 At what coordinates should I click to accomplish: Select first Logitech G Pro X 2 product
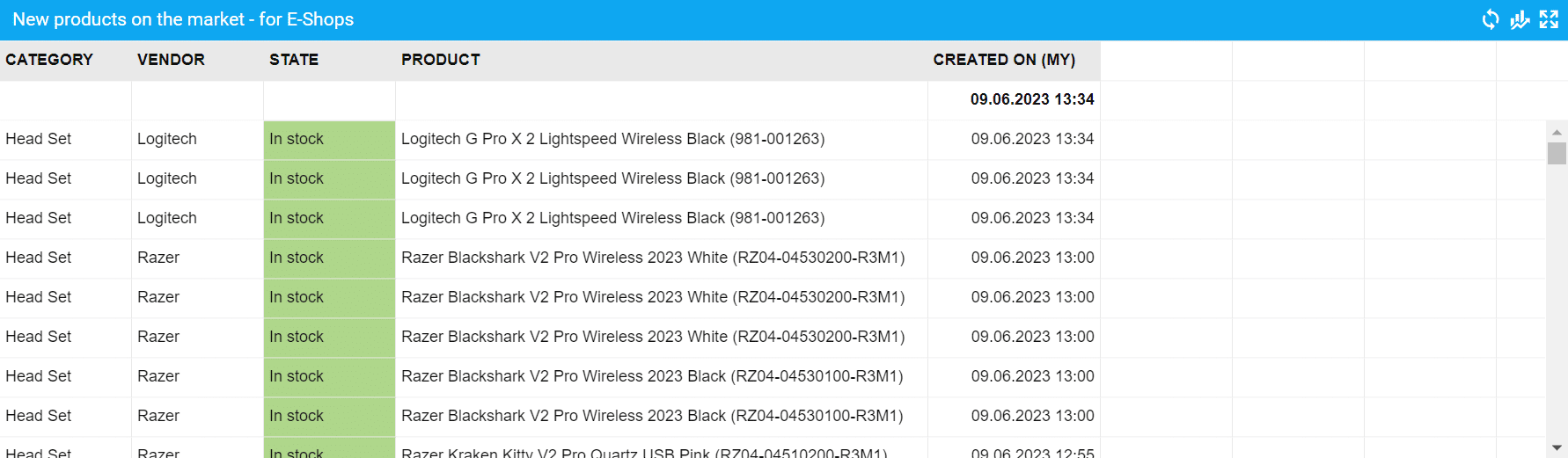coord(612,139)
